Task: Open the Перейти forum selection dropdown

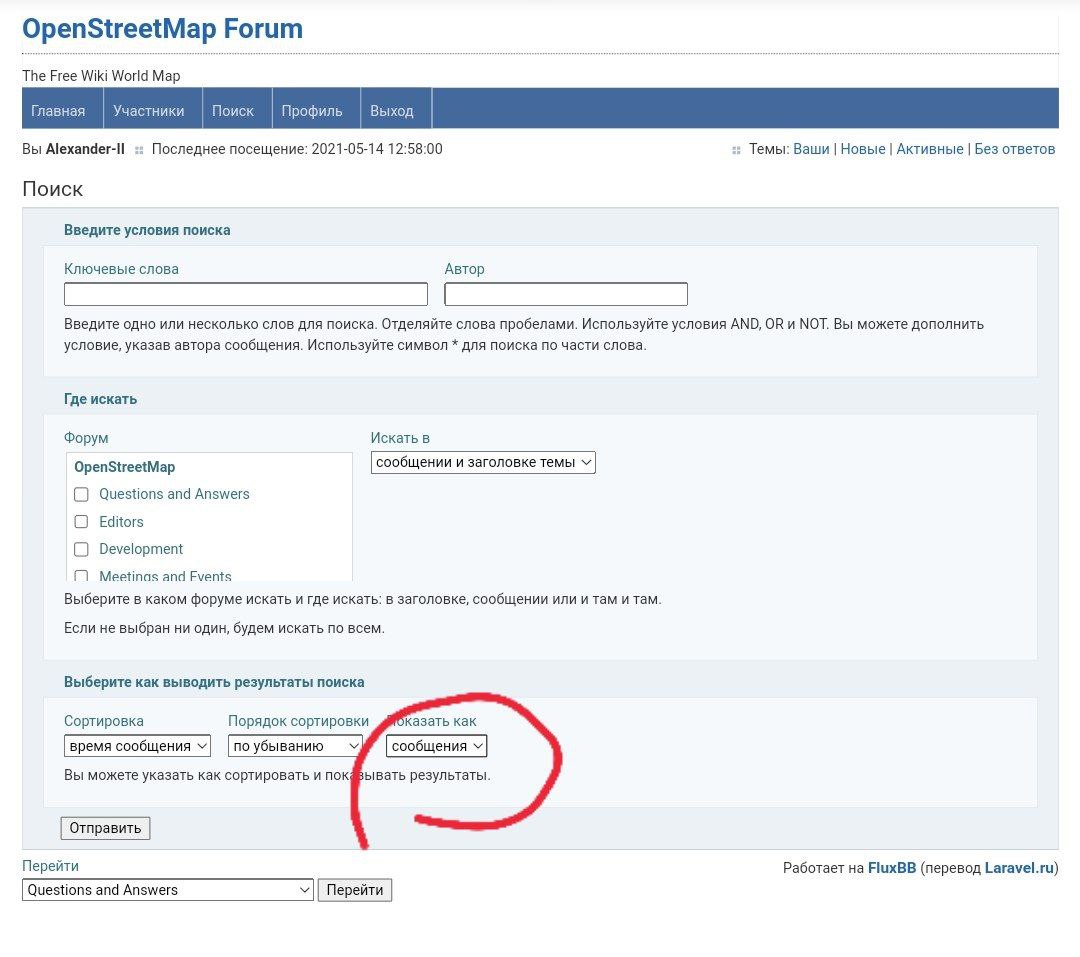Action: tap(168, 890)
